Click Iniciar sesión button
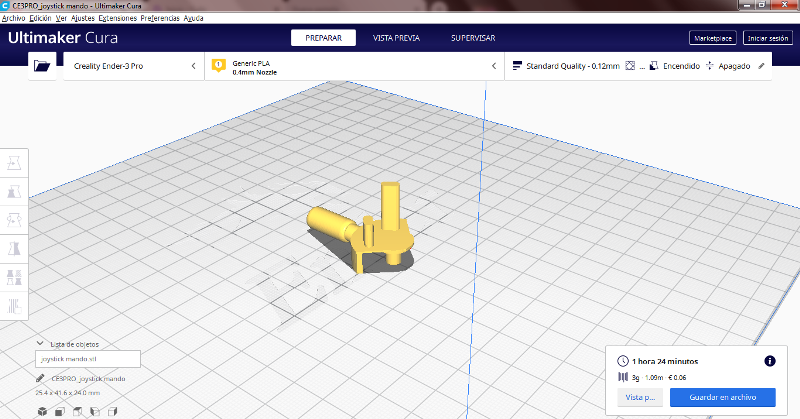This screenshot has width=800, height=419. tap(768, 38)
